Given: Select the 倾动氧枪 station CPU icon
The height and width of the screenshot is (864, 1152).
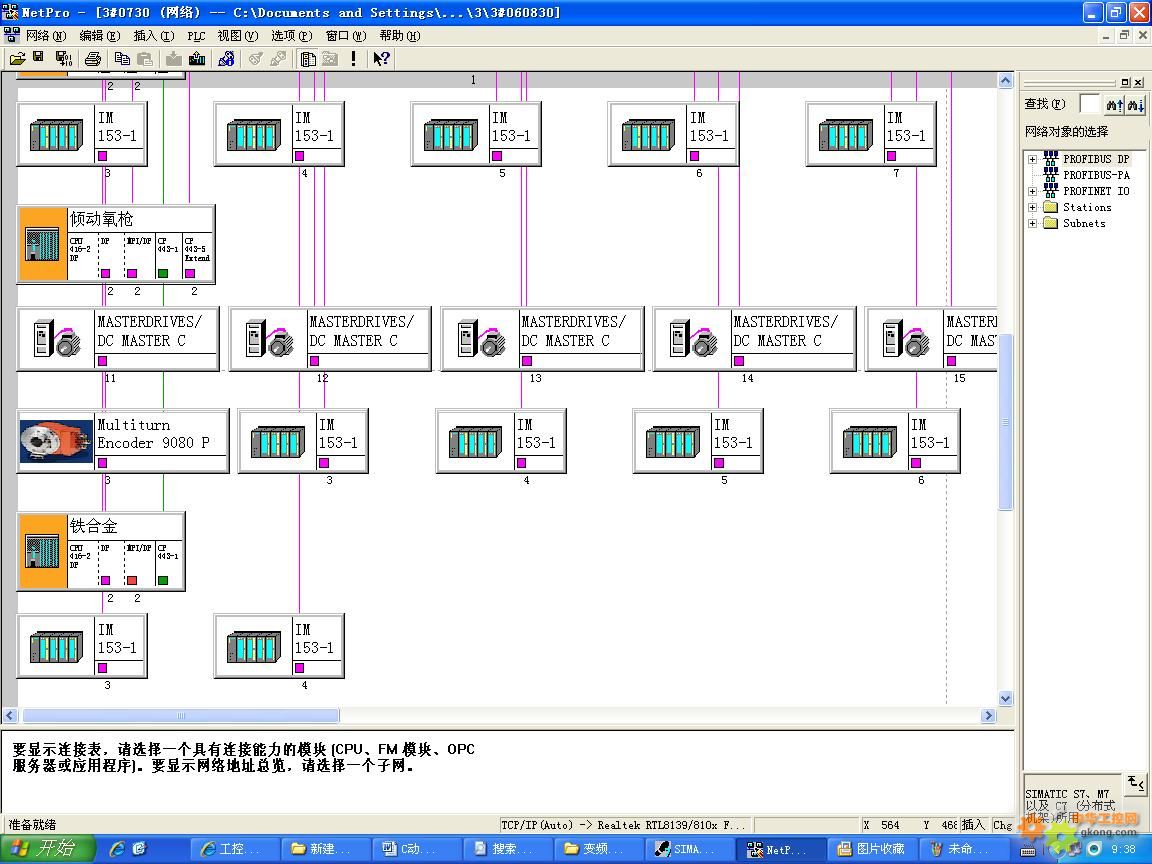Looking at the screenshot, I should tap(43, 244).
